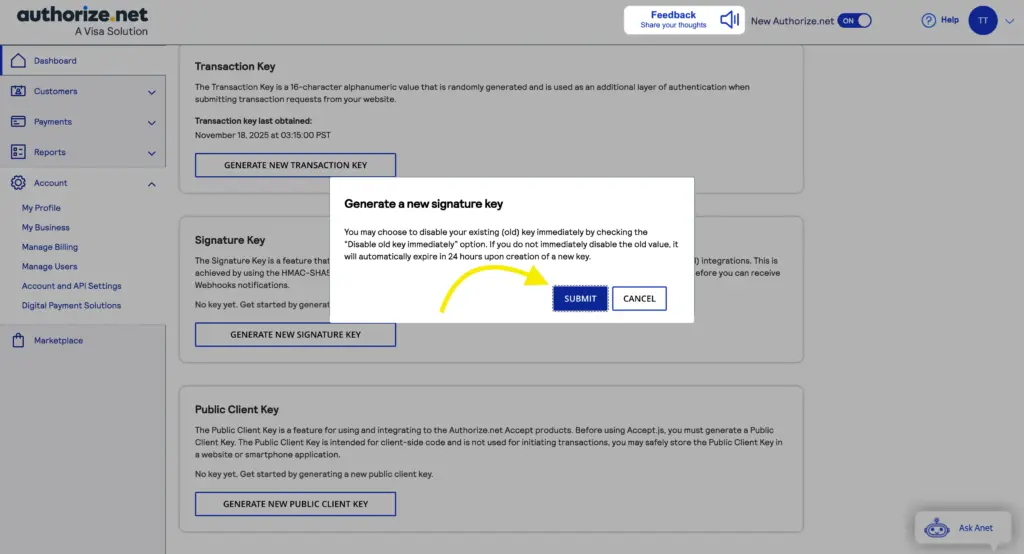Select My Business in sidebar
Image resolution: width=1024 pixels, height=554 pixels.
[46, 227]
